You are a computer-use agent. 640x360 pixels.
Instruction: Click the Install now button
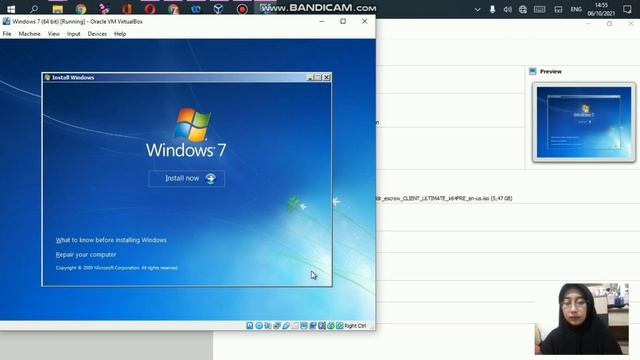click(x=187, y=178)
